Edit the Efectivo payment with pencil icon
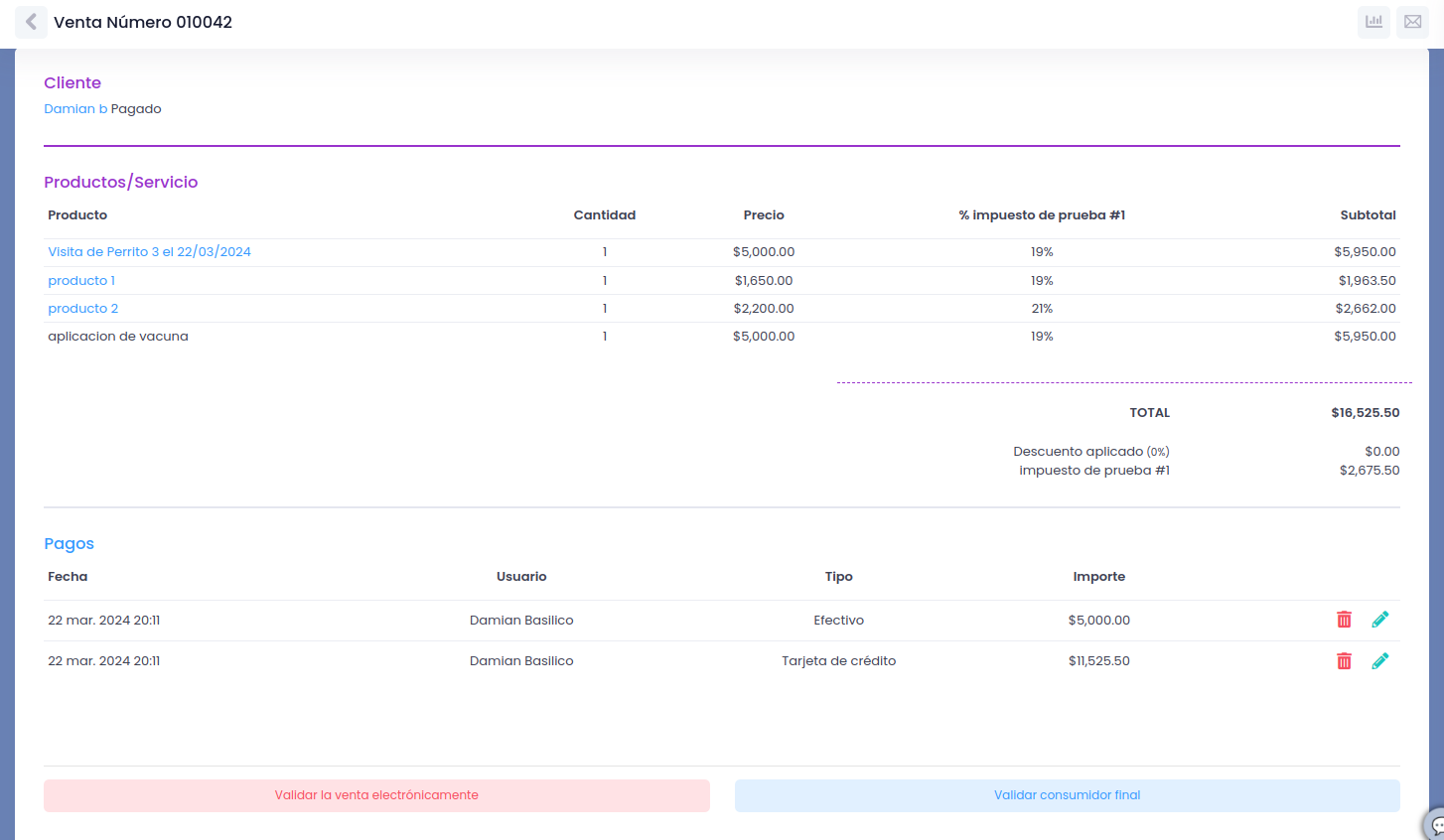Screen dimensions: 1444x840 tap(1380, 620)
